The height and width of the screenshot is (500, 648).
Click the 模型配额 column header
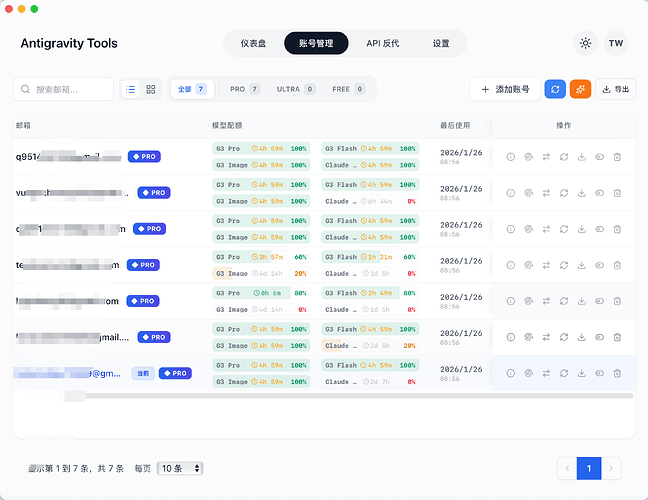click(227, 125)
